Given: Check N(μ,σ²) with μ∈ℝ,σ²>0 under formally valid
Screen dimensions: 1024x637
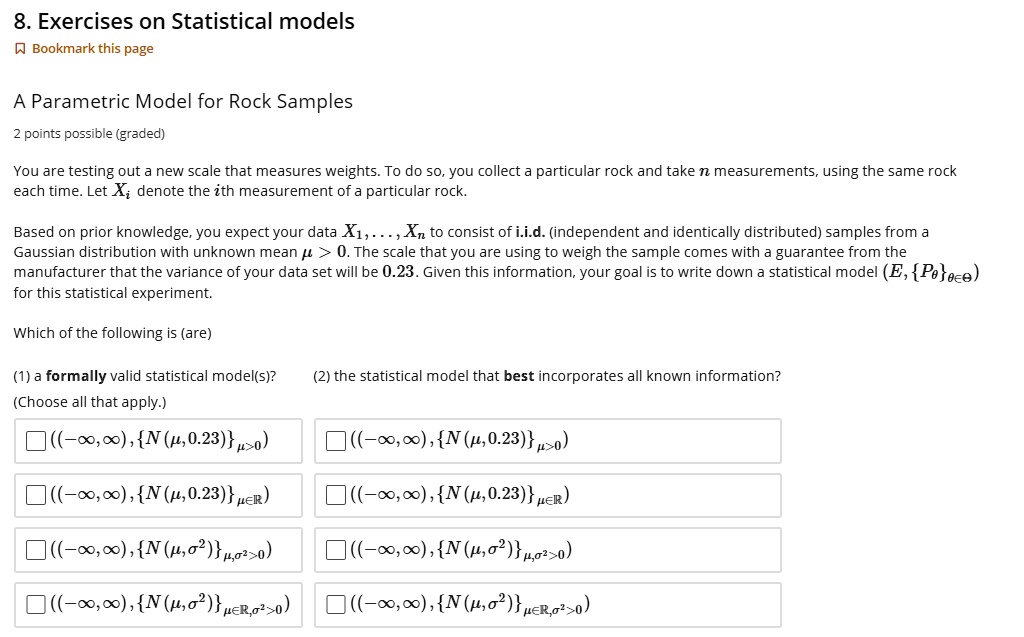Looking at the screenshot, I should [x=35, y=603].
